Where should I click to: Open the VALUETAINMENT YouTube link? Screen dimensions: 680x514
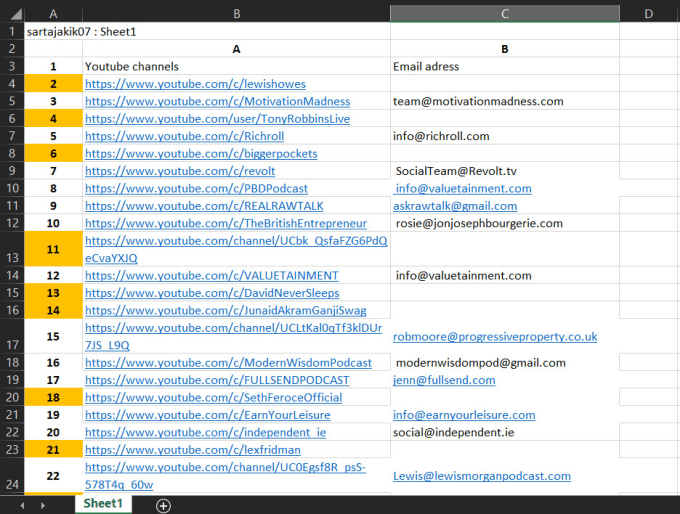212,276
